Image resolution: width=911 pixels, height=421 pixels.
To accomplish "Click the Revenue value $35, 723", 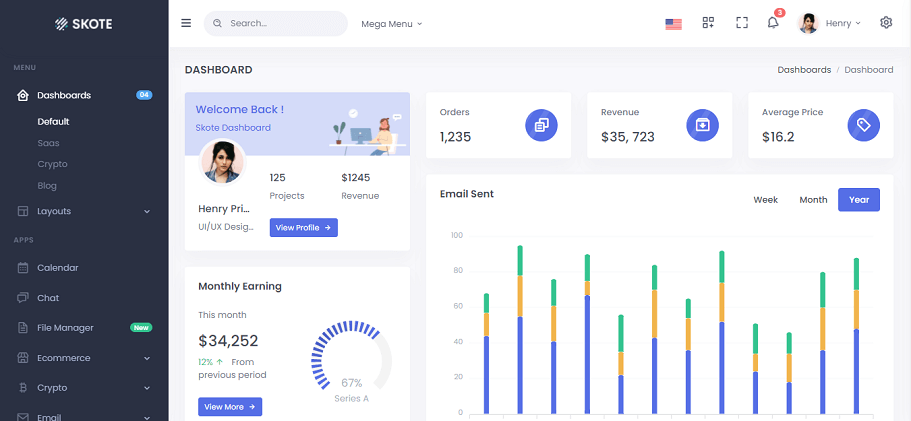I will click(627, 137).
